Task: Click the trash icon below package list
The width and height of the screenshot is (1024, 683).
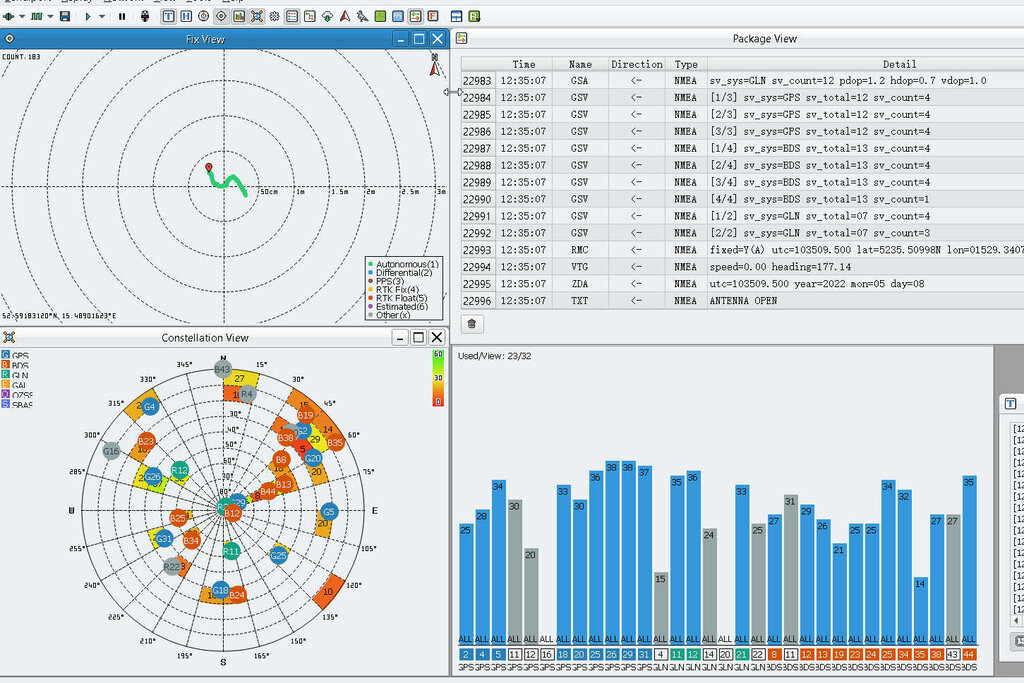Action: click(472, 324)
